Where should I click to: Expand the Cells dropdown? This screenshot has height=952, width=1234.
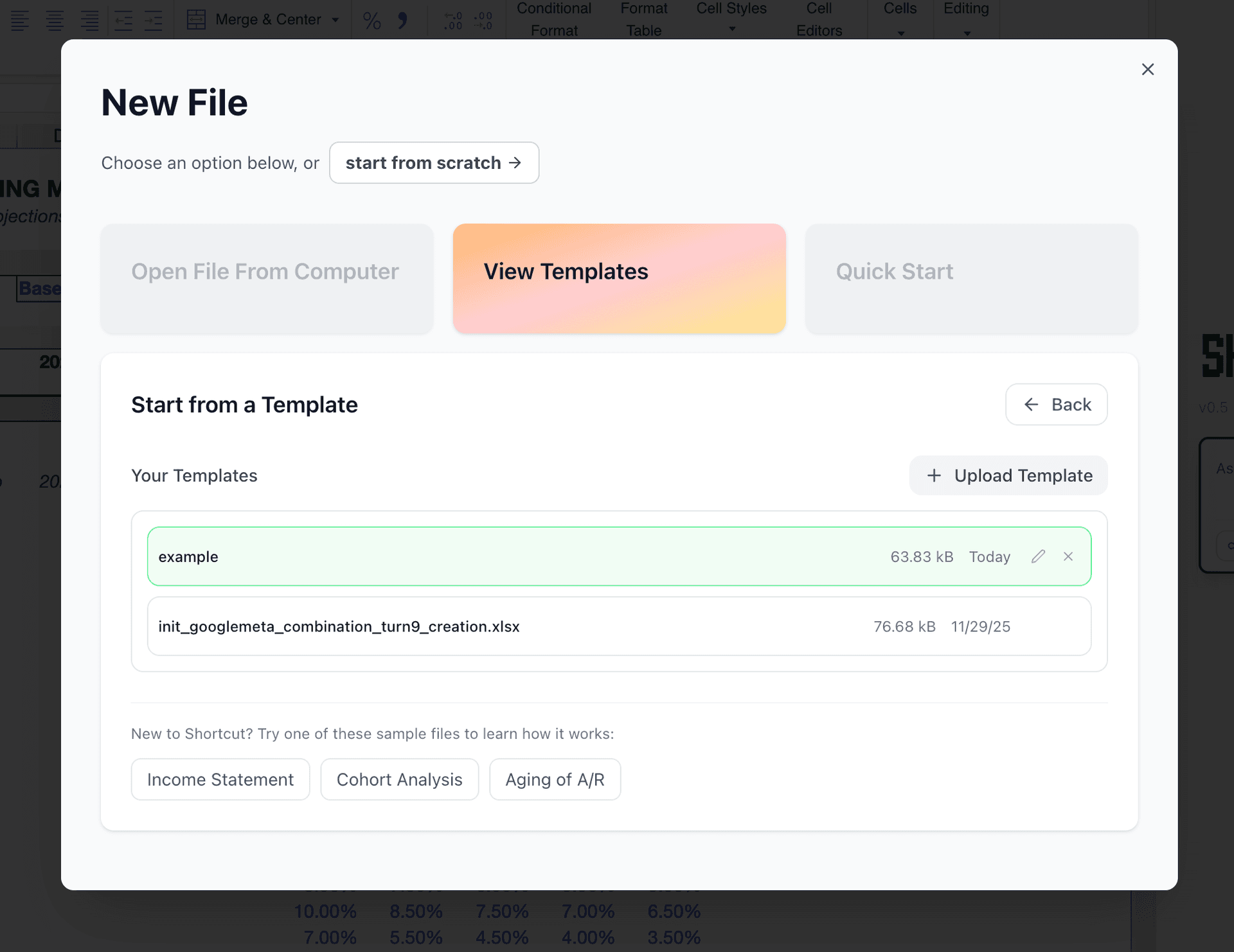[900, 19]
